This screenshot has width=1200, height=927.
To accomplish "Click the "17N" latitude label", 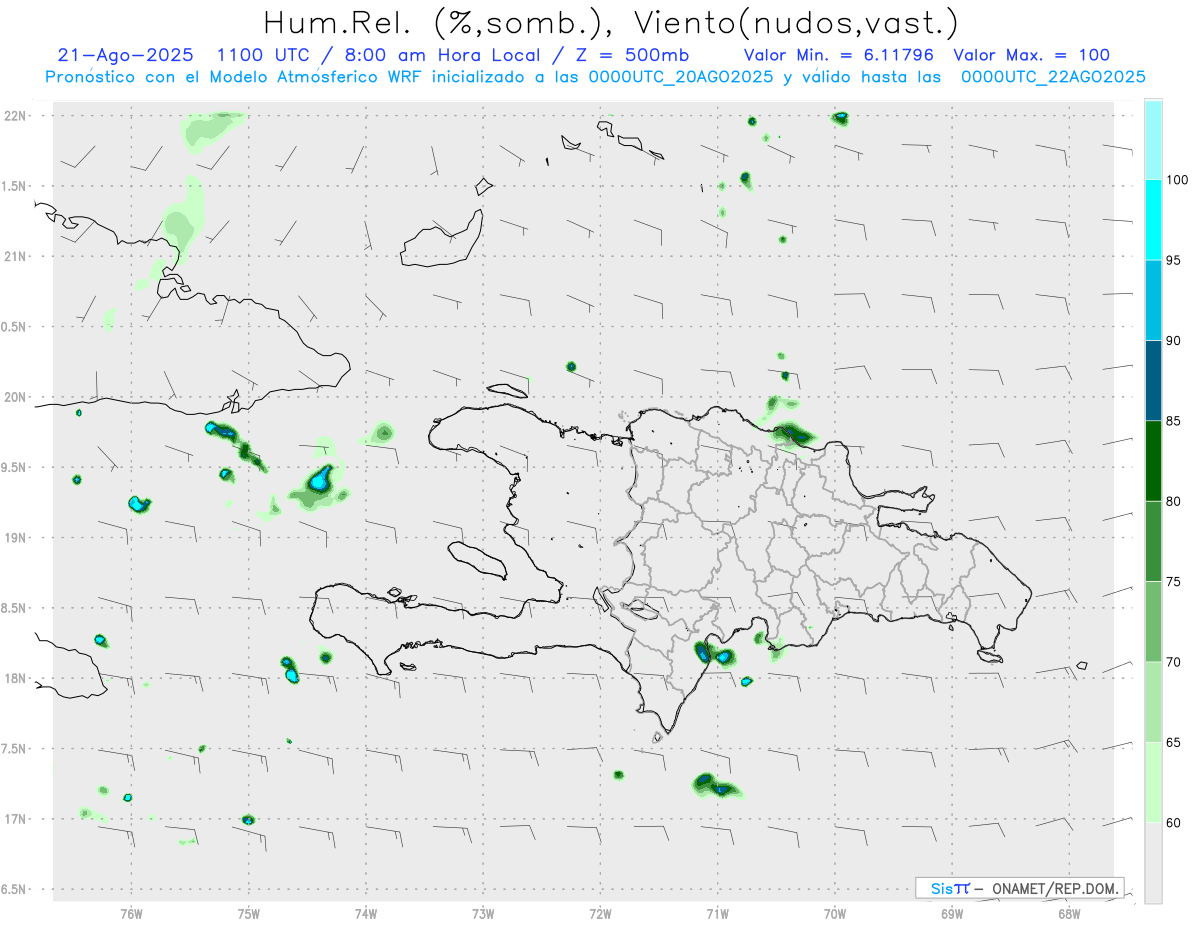I will tap(15, 819).
